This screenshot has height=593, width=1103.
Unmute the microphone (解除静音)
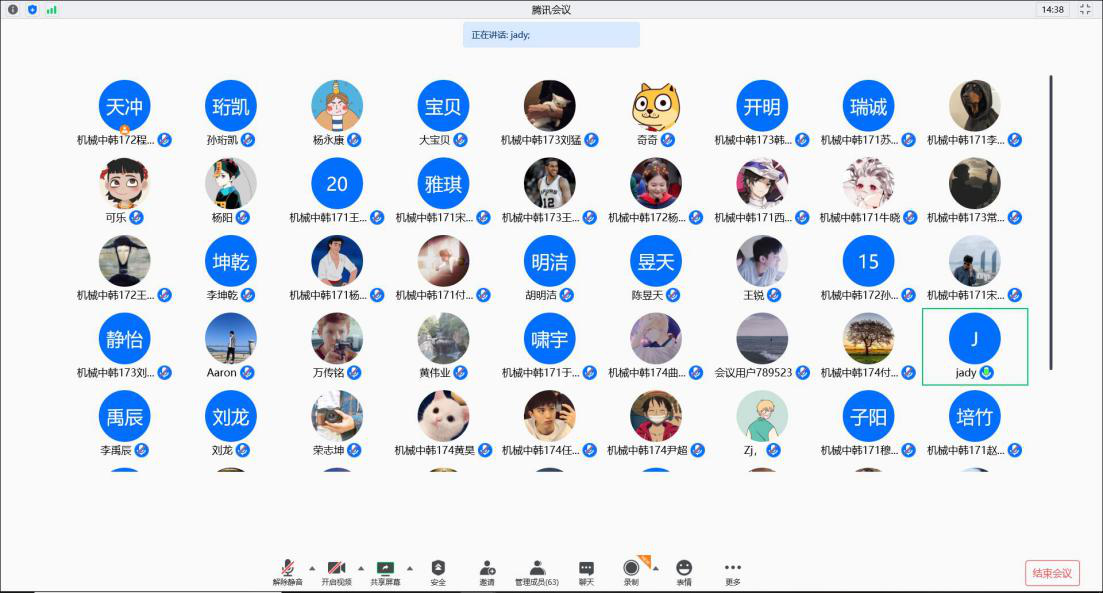coord(287,570)
